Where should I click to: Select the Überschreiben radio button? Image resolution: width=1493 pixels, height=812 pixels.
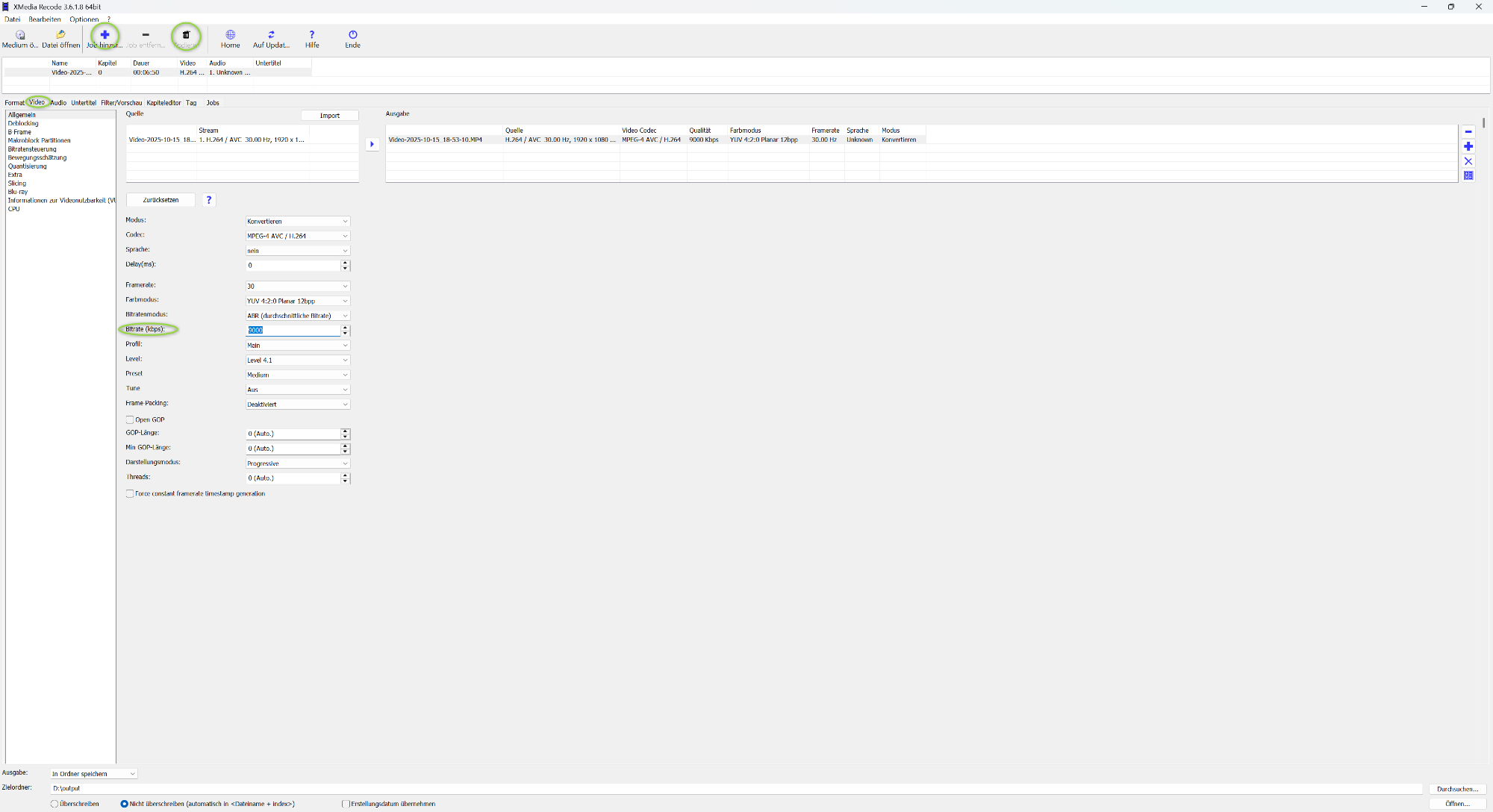coord(54,804)
